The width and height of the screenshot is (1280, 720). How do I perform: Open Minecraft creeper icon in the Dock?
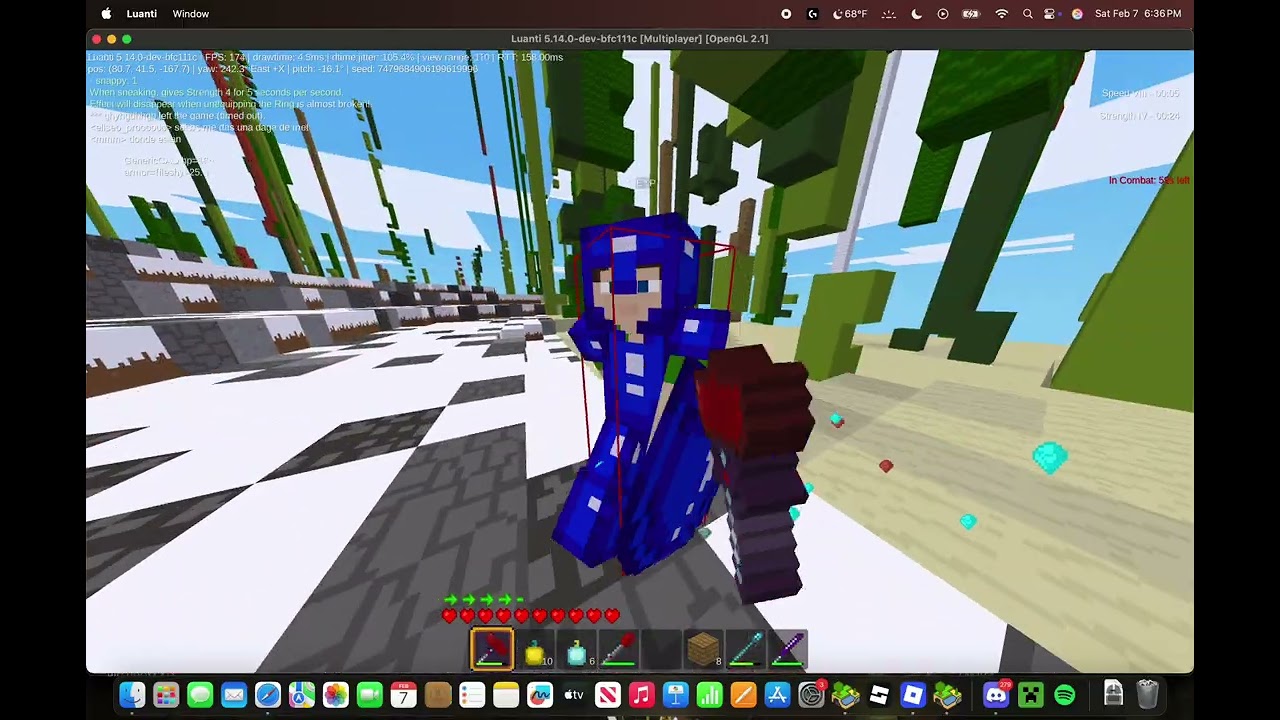(1031, 695)
